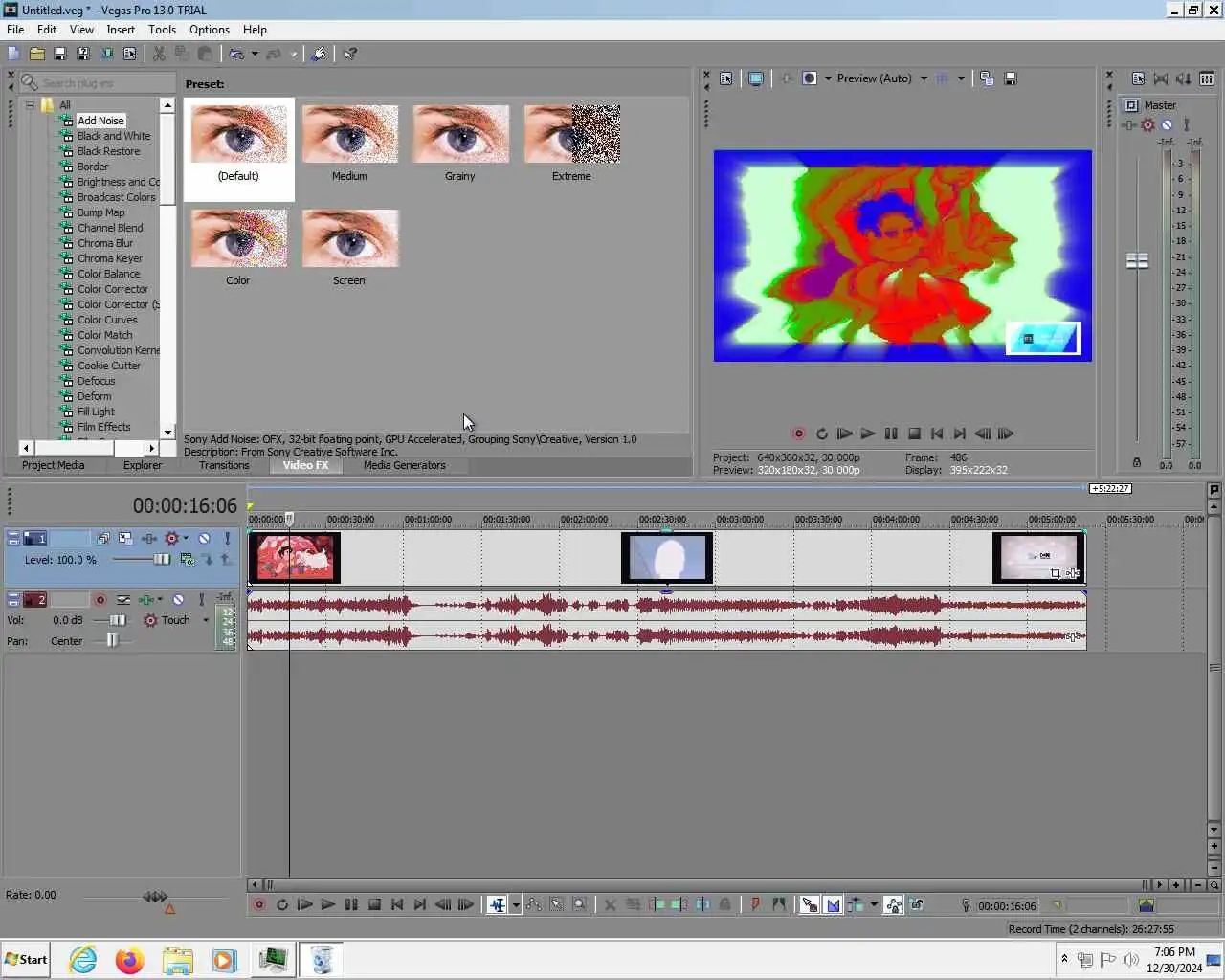Toggle Automatic Crossfades button
Screen dimensions: 1225x980
833,904
